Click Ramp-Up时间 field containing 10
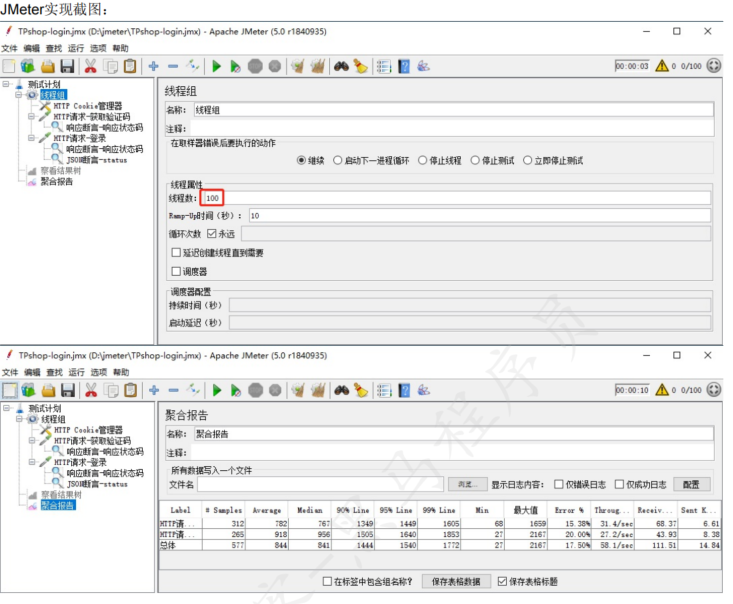 tap(480, 216)
